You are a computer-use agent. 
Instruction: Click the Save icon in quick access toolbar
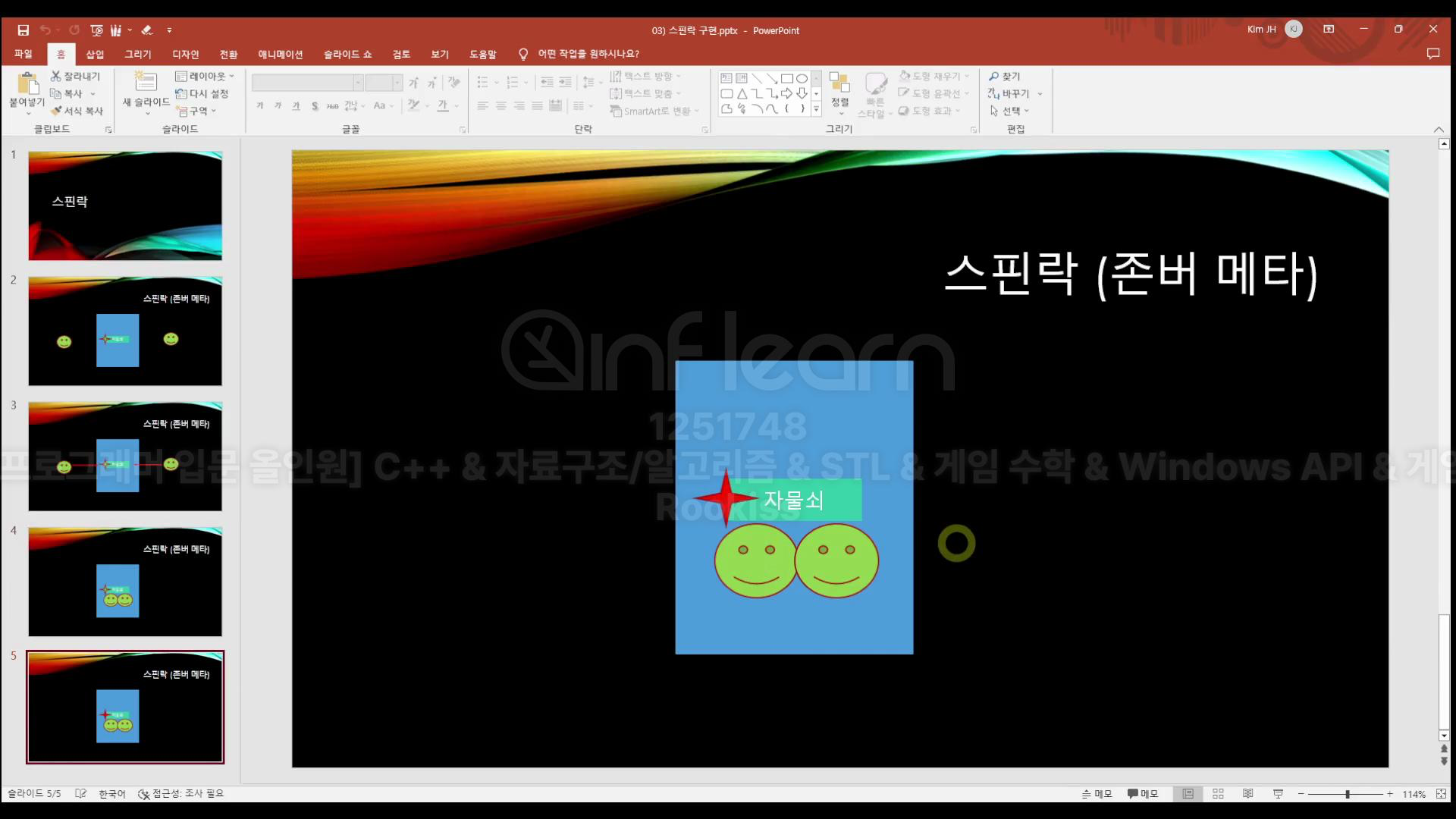[24, 30]
